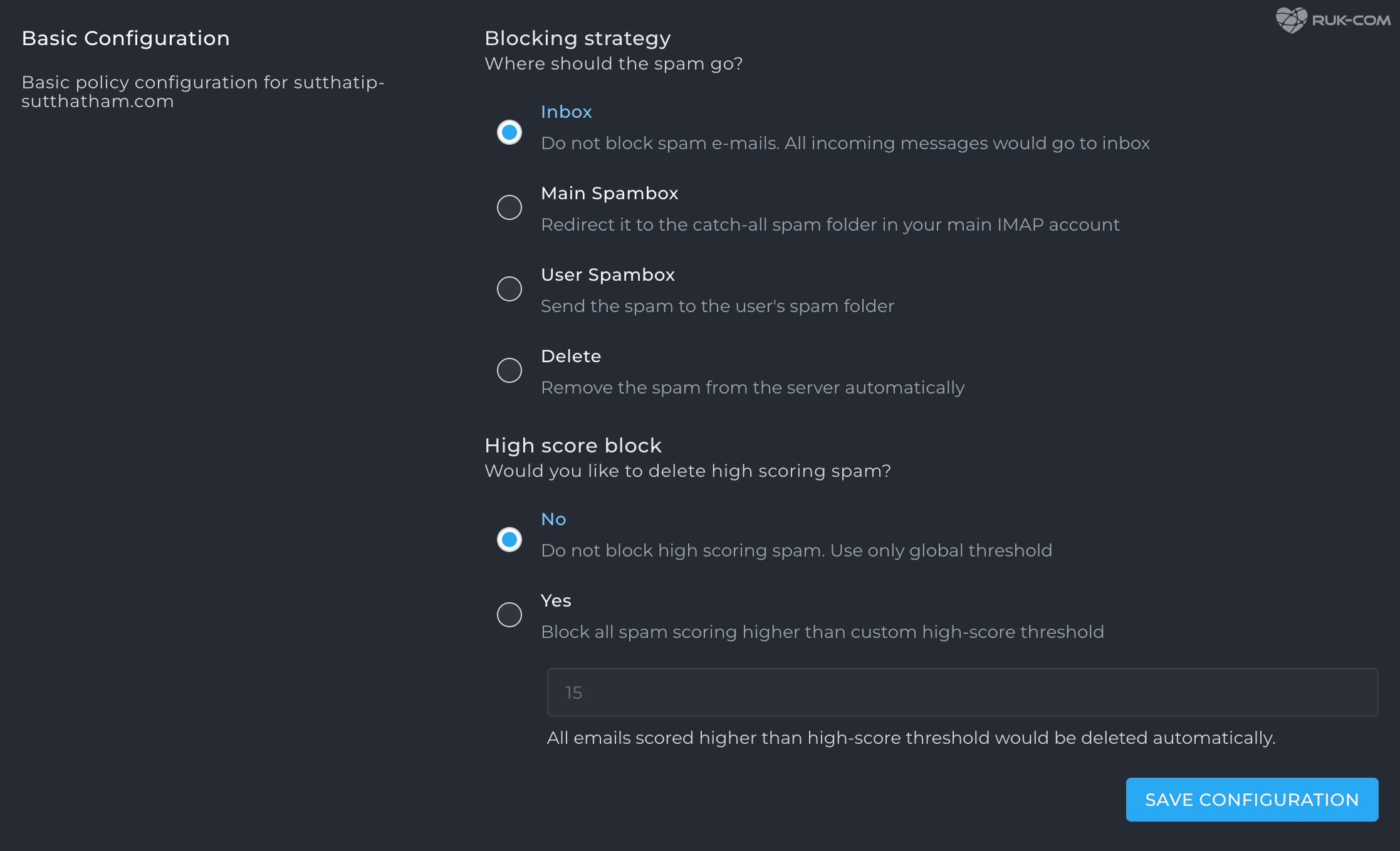The width and height of the screenshot is (1400, 851).
Task: Click the RUK-COM brand text
Action: 1351,21
